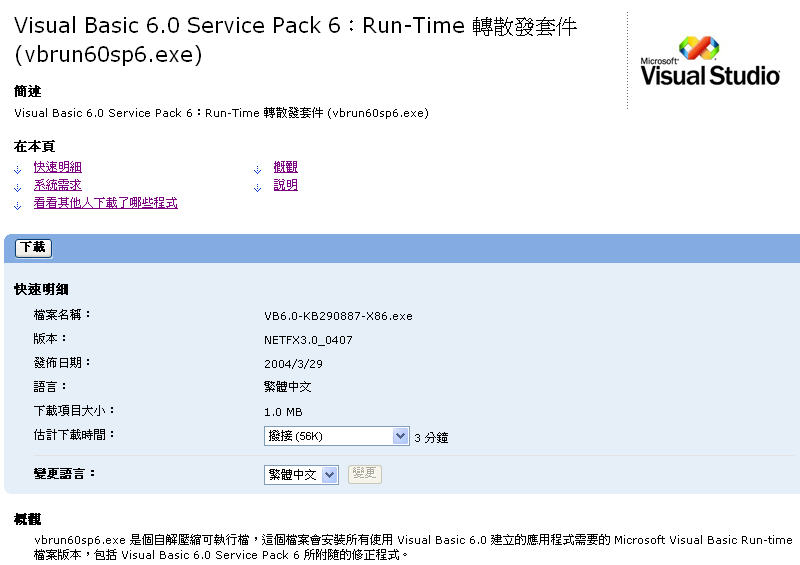
Task: Select file name VB6.0-KB290887-X86.exe text
Action: tap(338, 316)
